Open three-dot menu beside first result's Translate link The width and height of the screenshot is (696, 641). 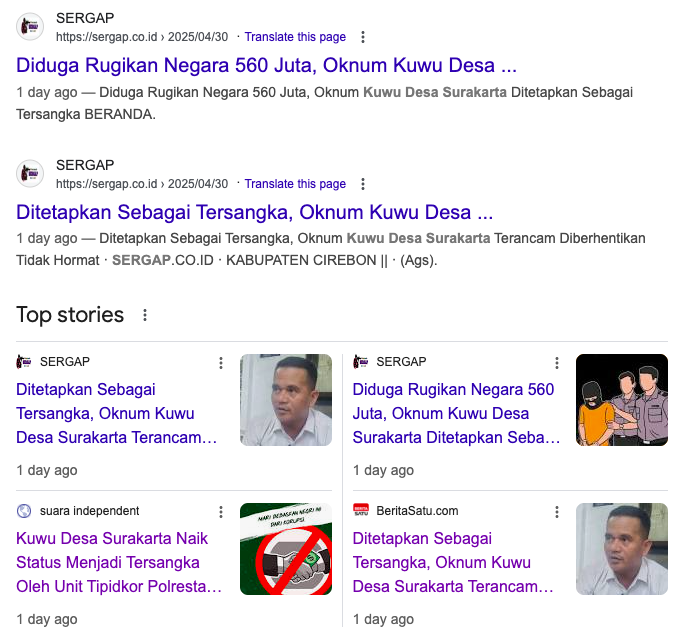(x=363, y=37)
